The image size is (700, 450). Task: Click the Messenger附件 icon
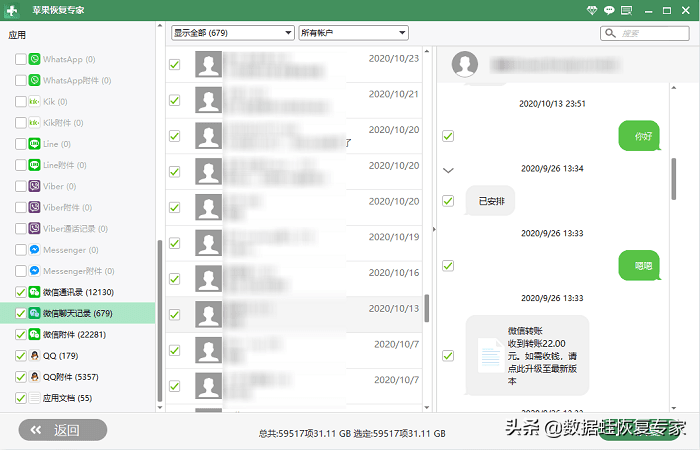[34, 271]
